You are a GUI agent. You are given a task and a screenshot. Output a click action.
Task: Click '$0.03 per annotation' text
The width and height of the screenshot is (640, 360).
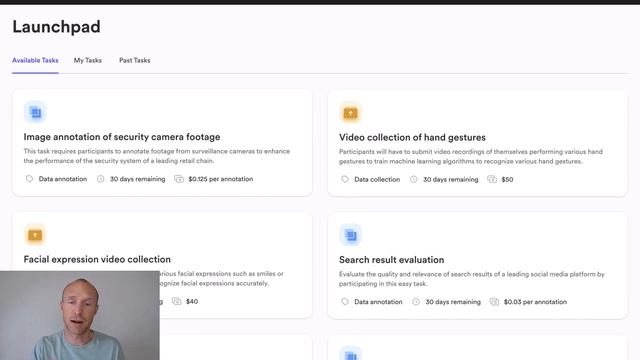tap(536, 302)
